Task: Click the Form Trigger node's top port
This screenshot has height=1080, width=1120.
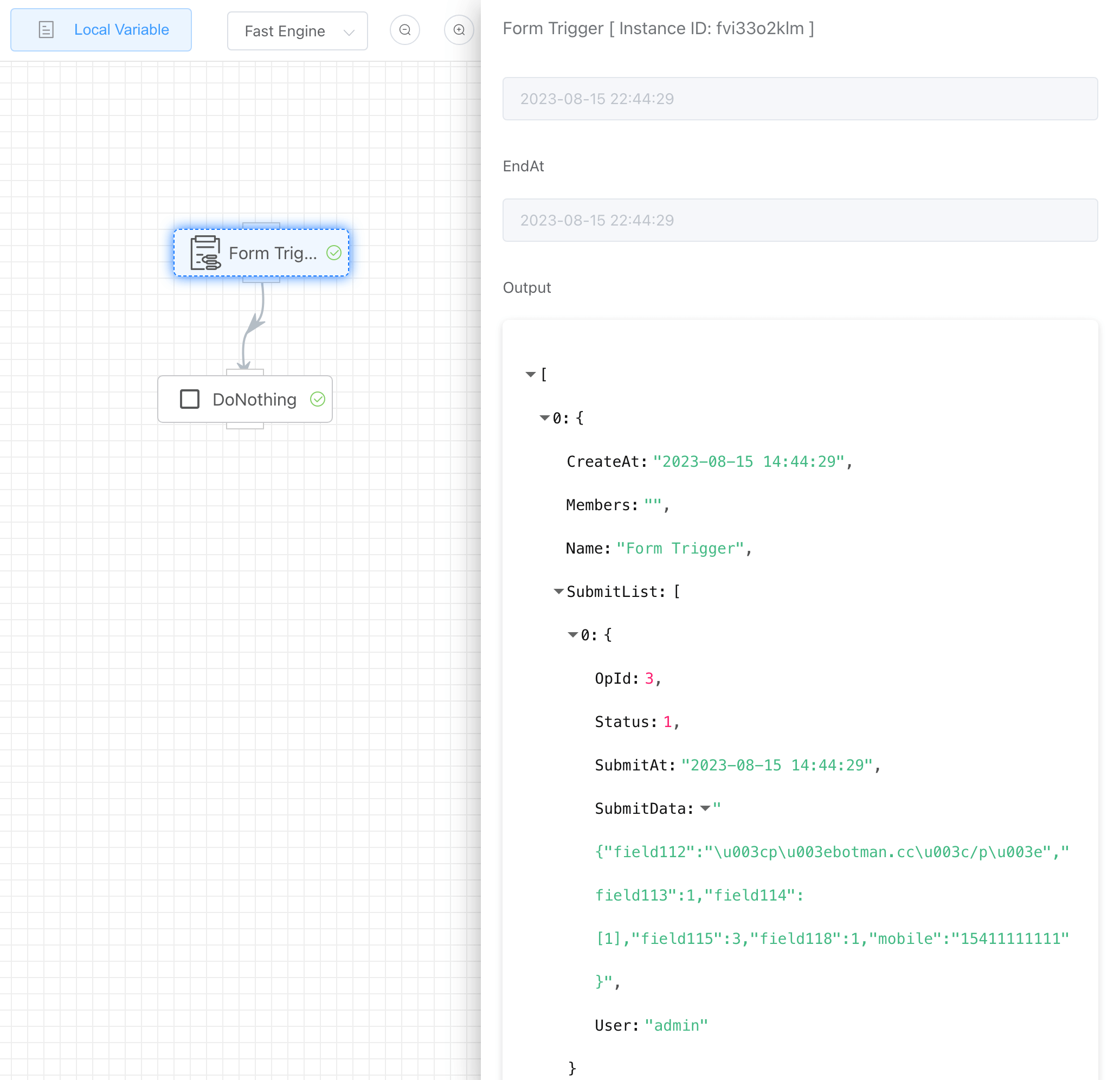Action: [x=261, y=226]
